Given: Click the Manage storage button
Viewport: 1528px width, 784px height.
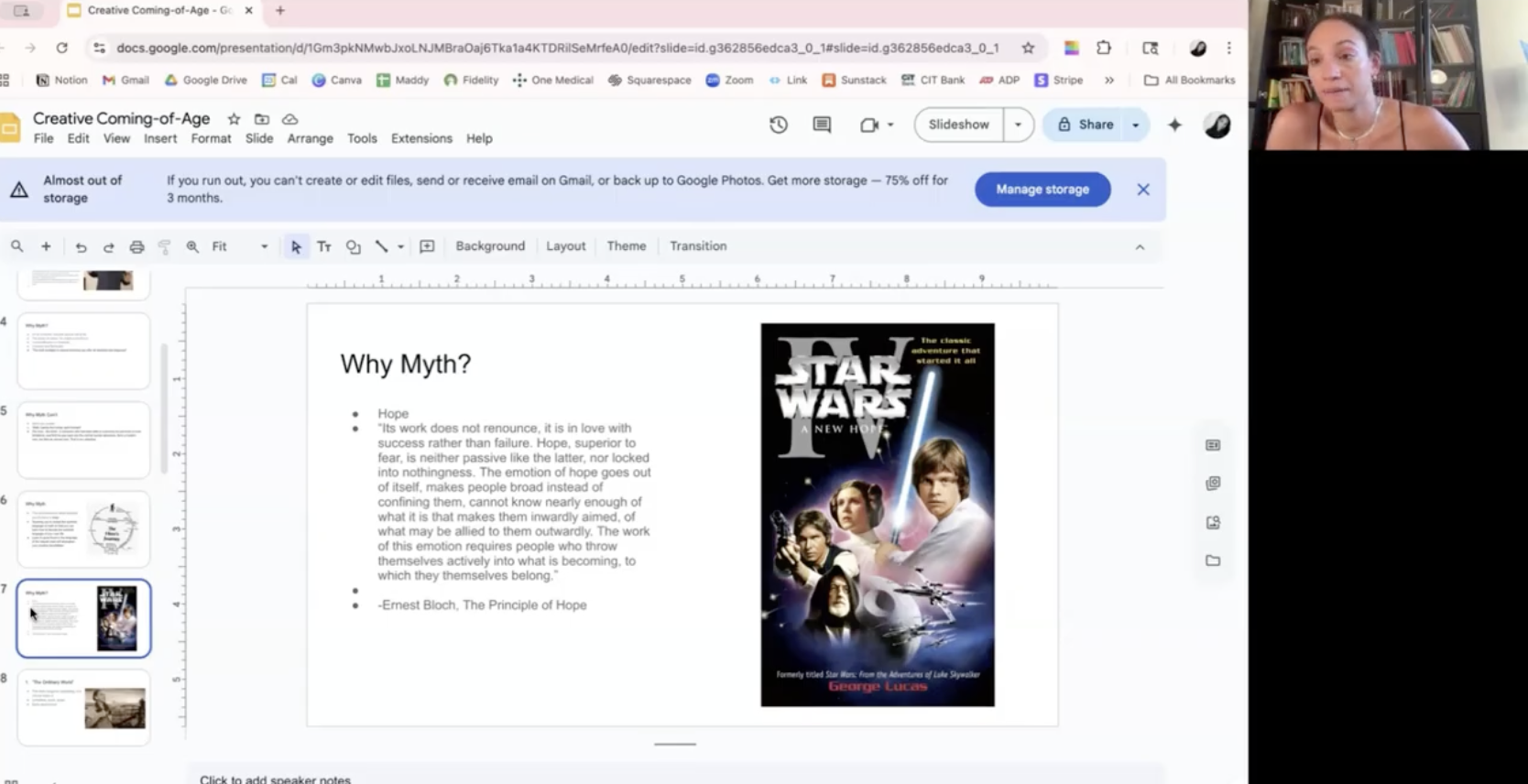Looking at the screenshot, I should 1042,190.
